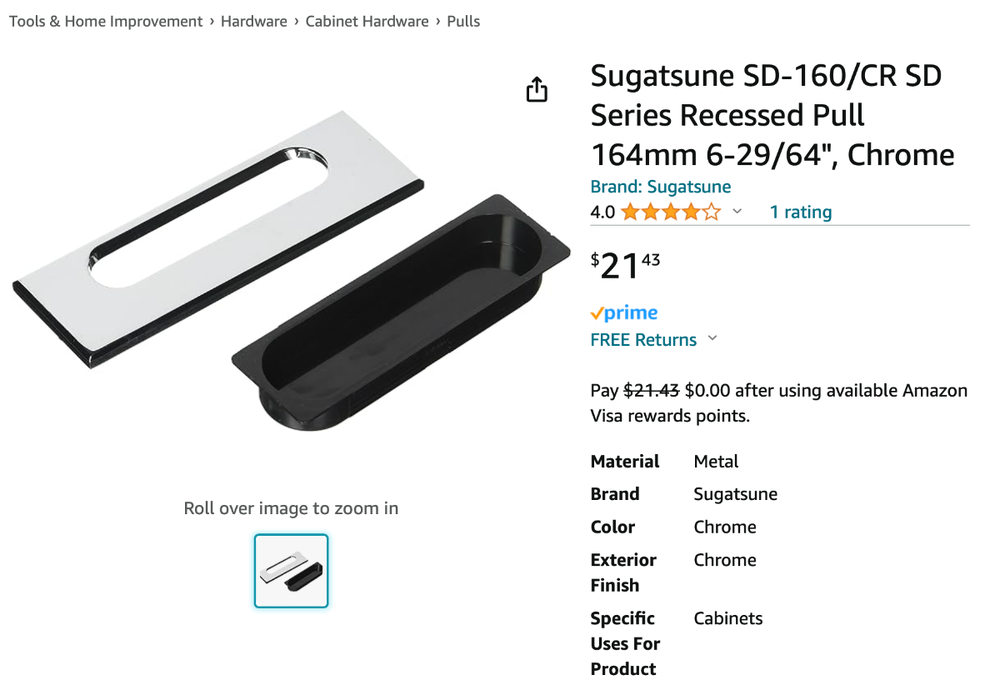Select the product image thumbnail
This screenshot has height=685, width=1000.
pyautogui.click(x=291, y=571)
